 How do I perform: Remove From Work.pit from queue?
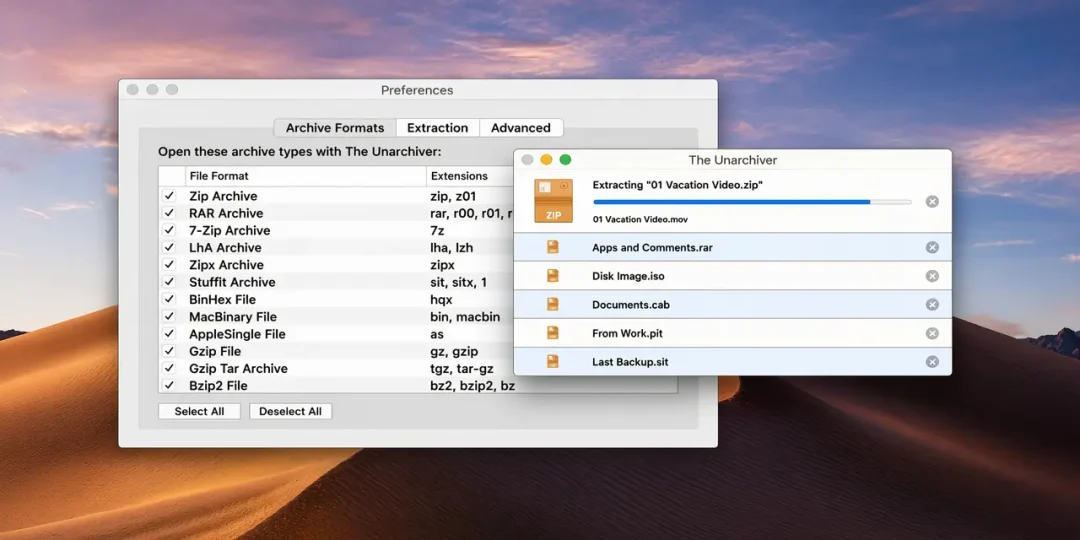point(932,333)
